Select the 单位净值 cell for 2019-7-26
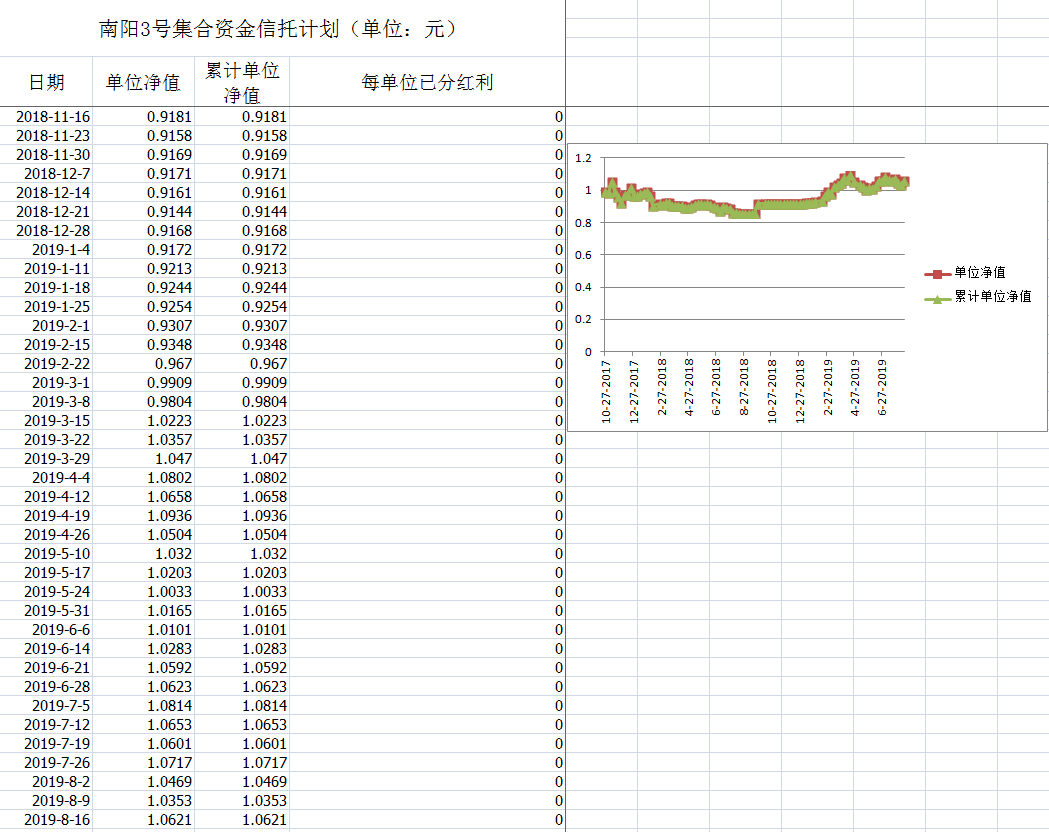This screenshot has height=832, width=1049. pos(143,762)
